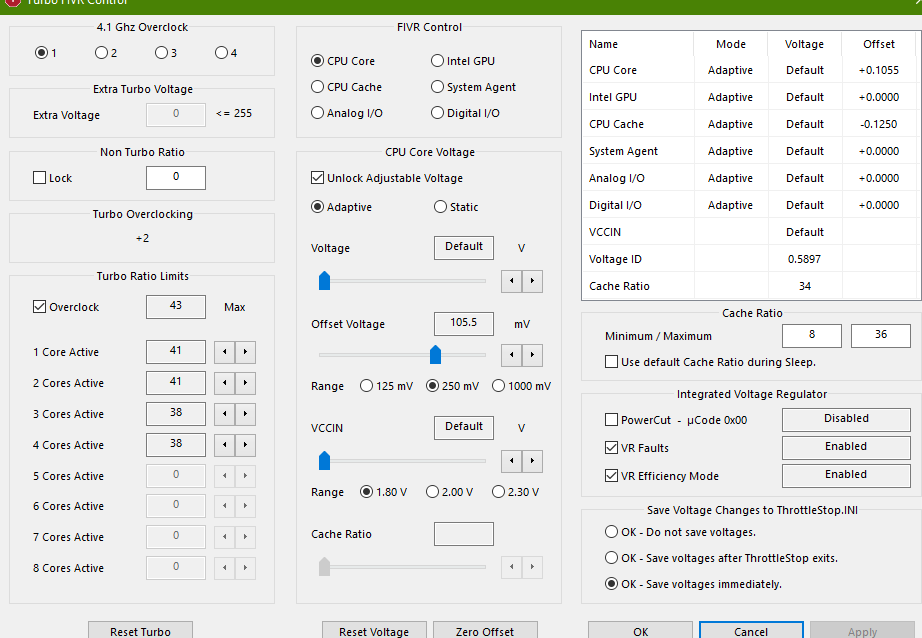This screenshot has height=638, width=922.
Task: Click the Zero Offset button
Action: tap(485, 631)
